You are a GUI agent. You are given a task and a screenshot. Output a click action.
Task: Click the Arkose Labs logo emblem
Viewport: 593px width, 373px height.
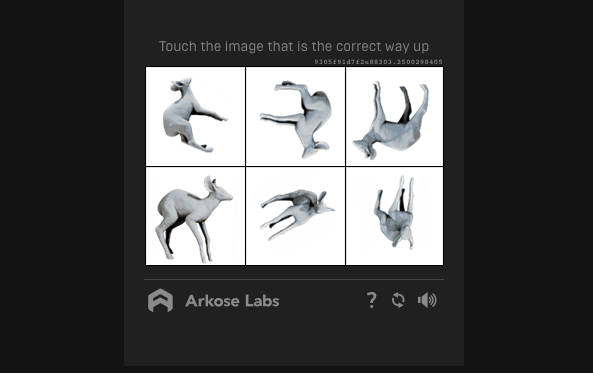point(160,300)
